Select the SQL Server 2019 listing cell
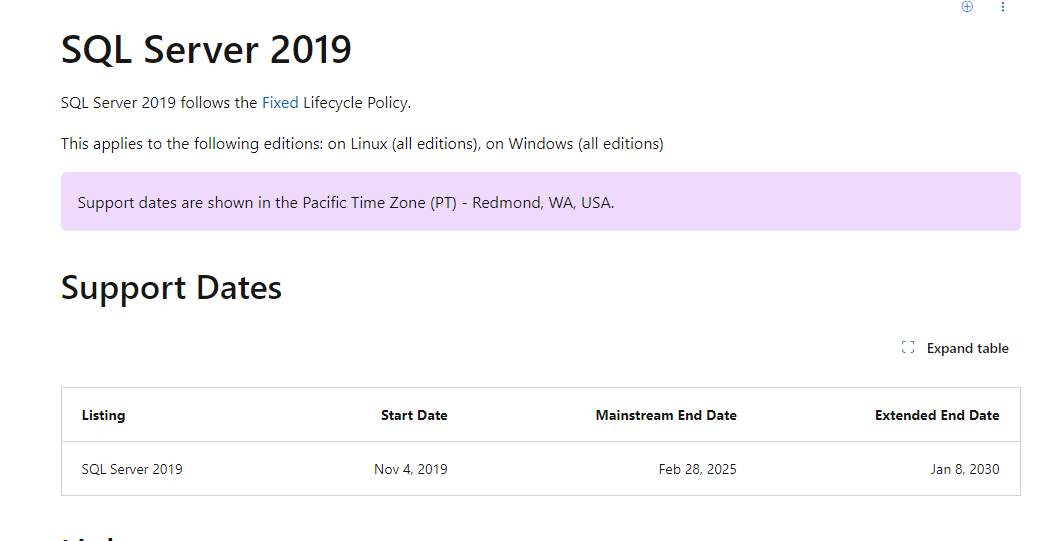 pyautogui.click(x=132, y=469)
